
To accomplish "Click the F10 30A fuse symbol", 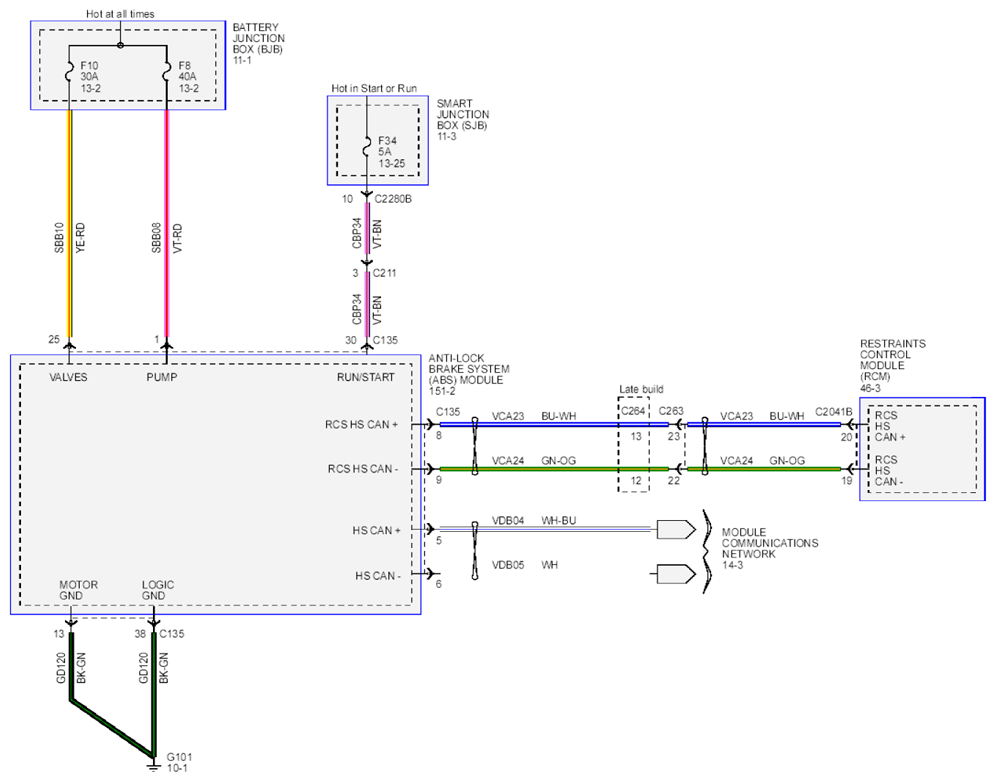I will click(69, 72).
